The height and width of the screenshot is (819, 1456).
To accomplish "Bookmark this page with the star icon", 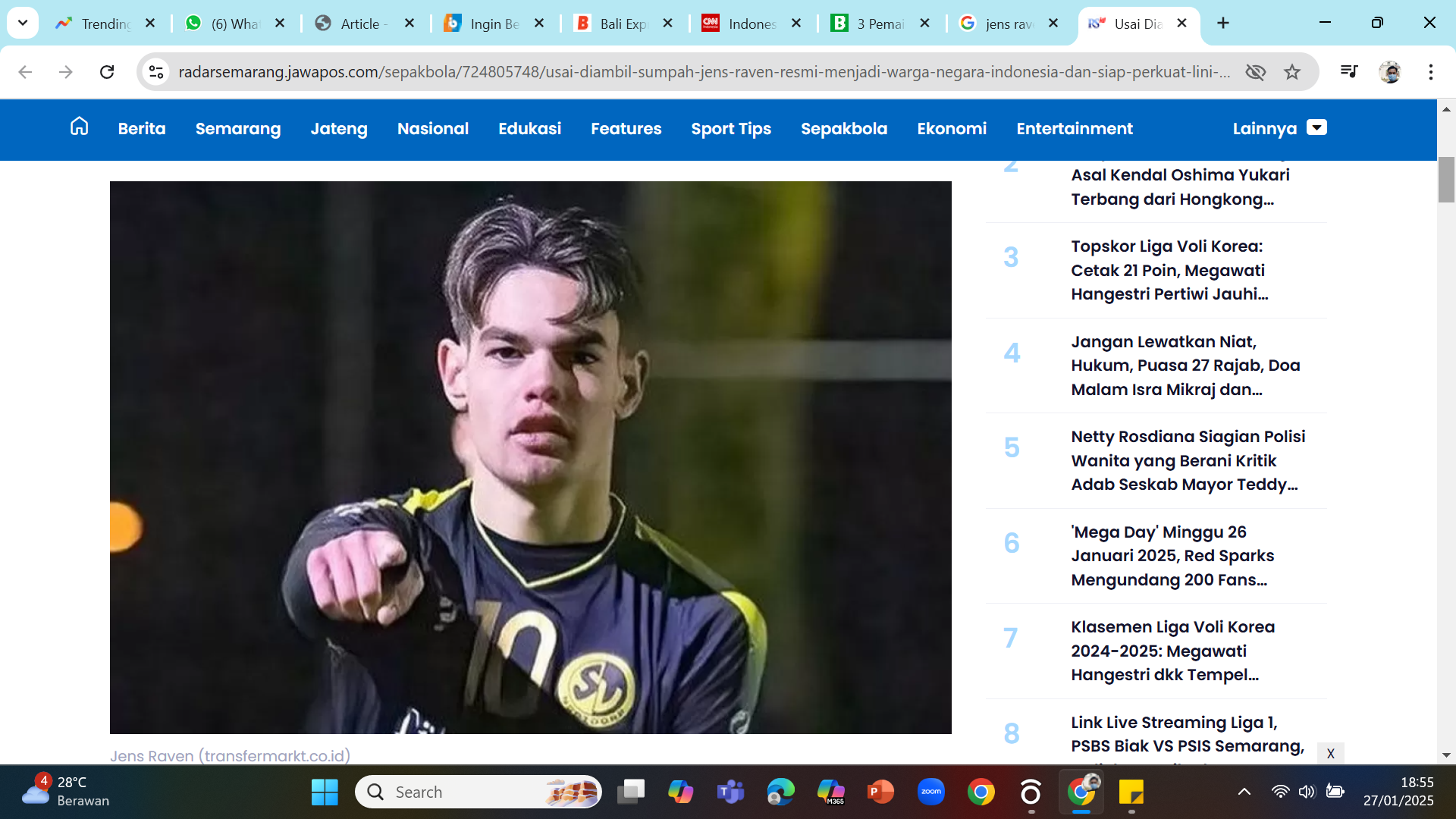I will (x=1292, y=72).
